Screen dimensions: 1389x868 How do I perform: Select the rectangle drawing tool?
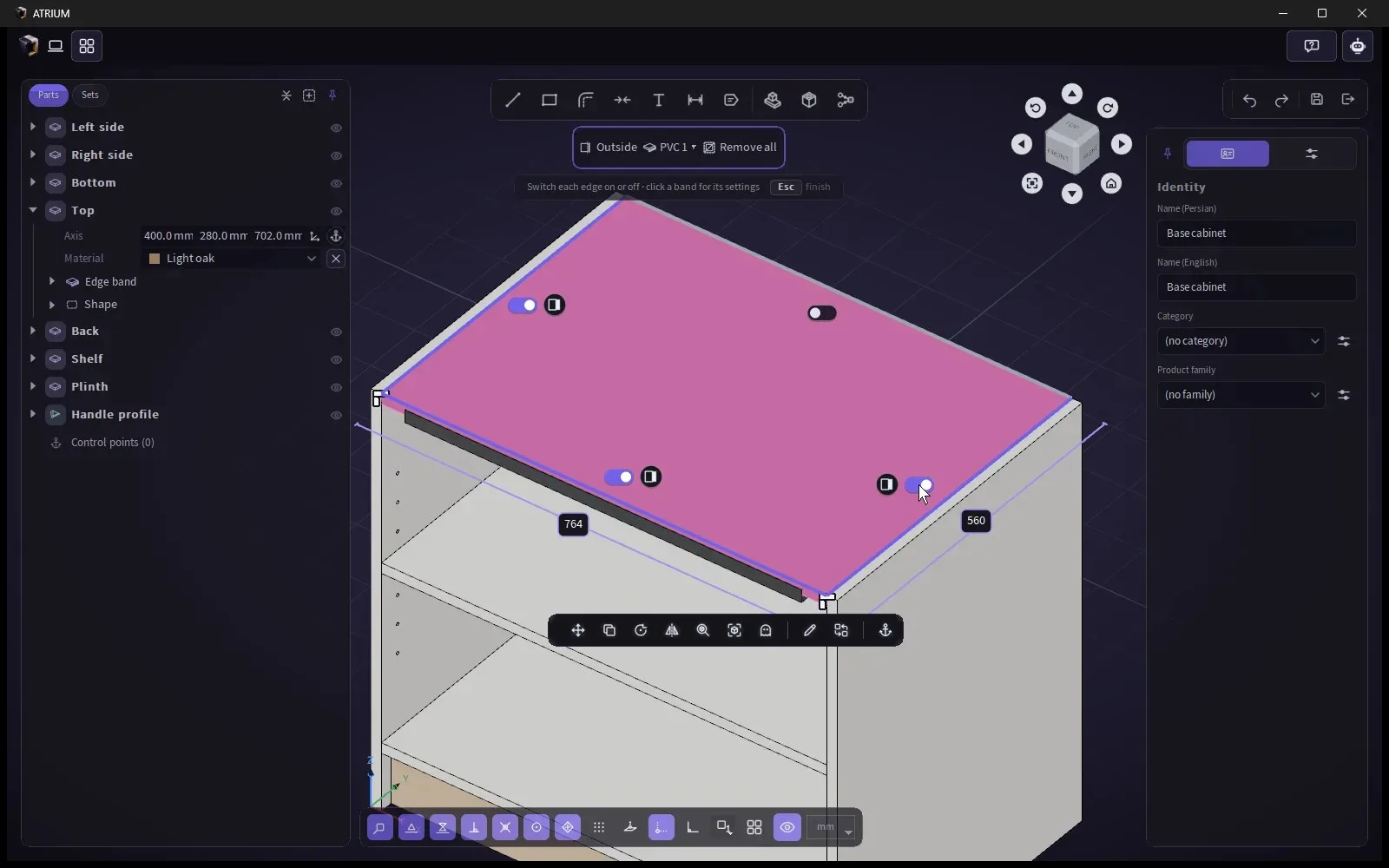550,100
